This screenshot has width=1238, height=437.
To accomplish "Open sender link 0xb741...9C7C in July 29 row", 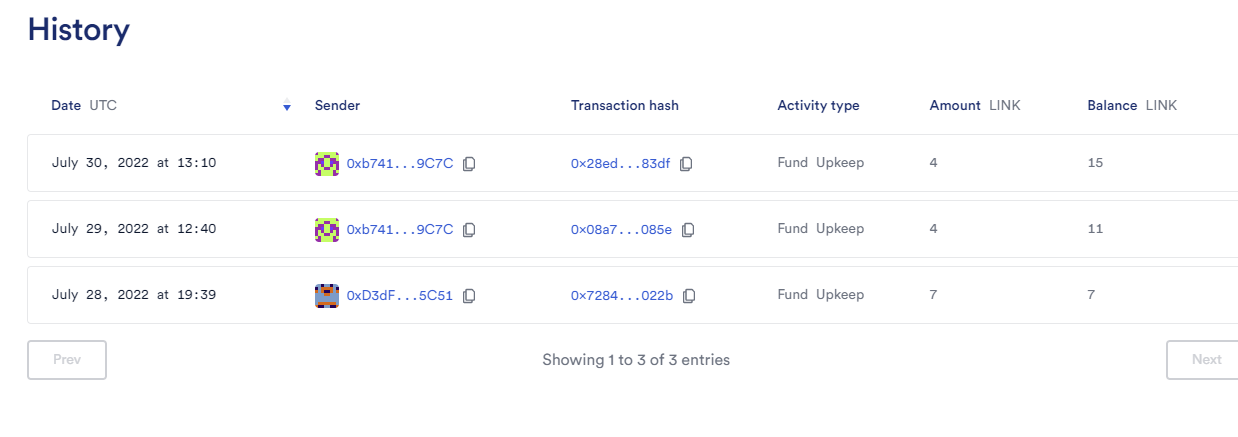I will (400, 229).
